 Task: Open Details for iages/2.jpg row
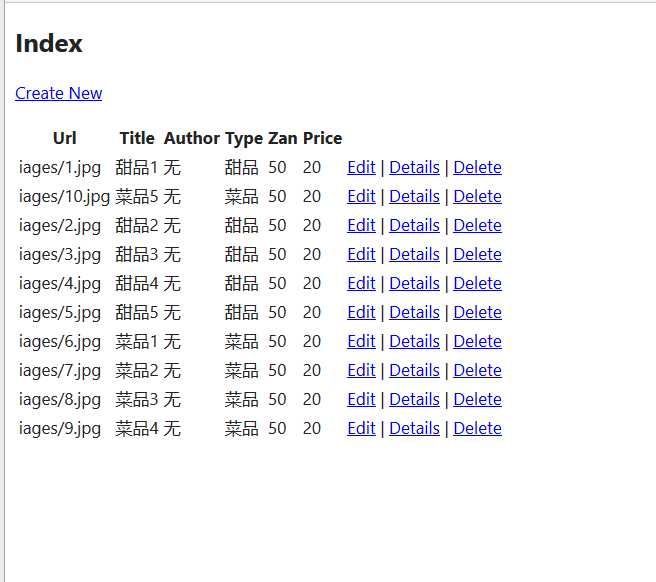(x=414, y=225)
